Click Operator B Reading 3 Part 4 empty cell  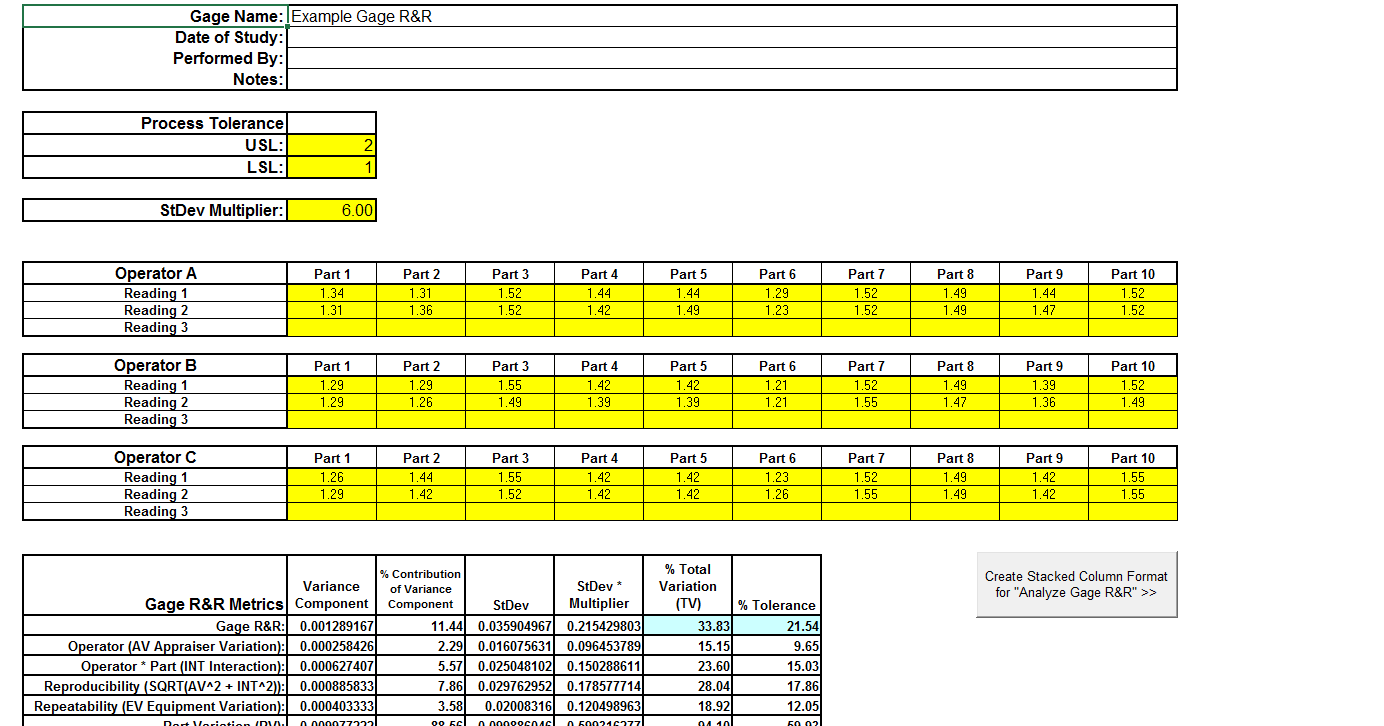click(x=599, y=419)
